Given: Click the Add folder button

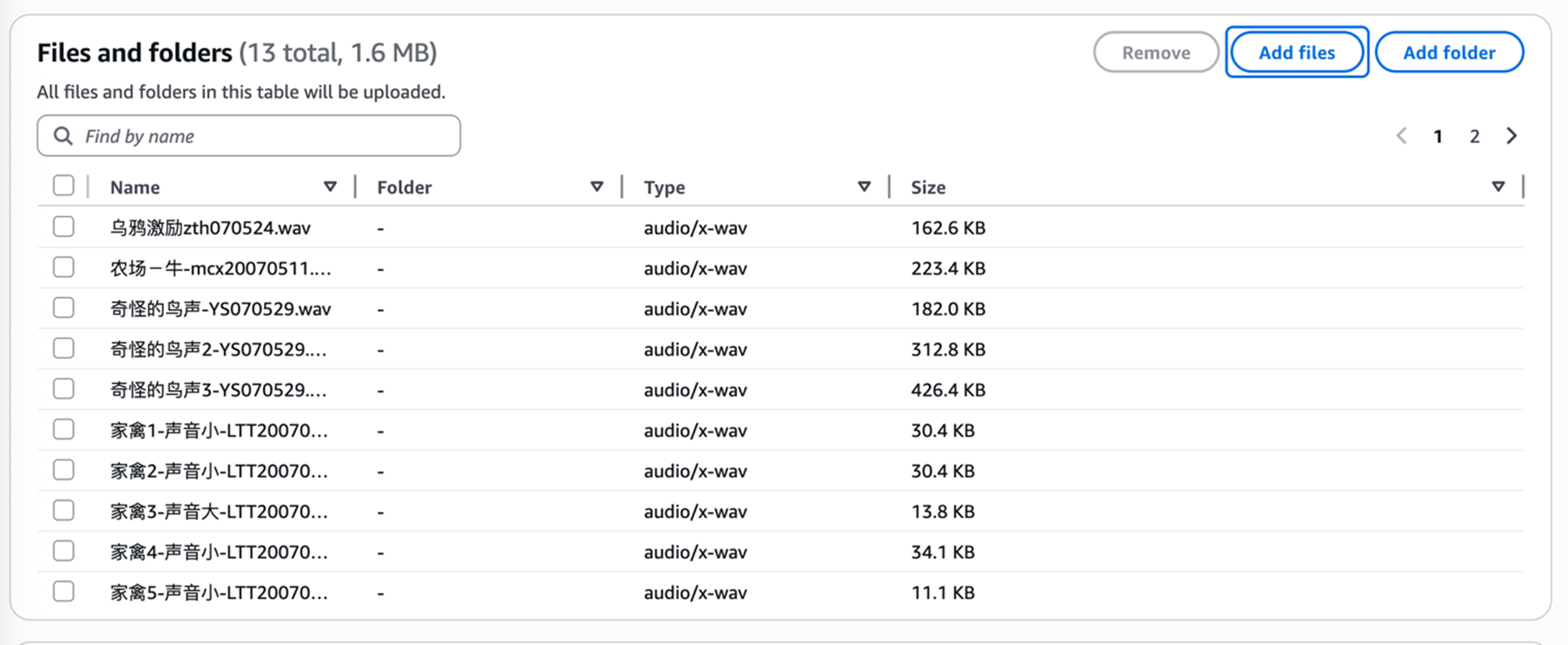Looking at the screenshot, I should [1448, 52].
